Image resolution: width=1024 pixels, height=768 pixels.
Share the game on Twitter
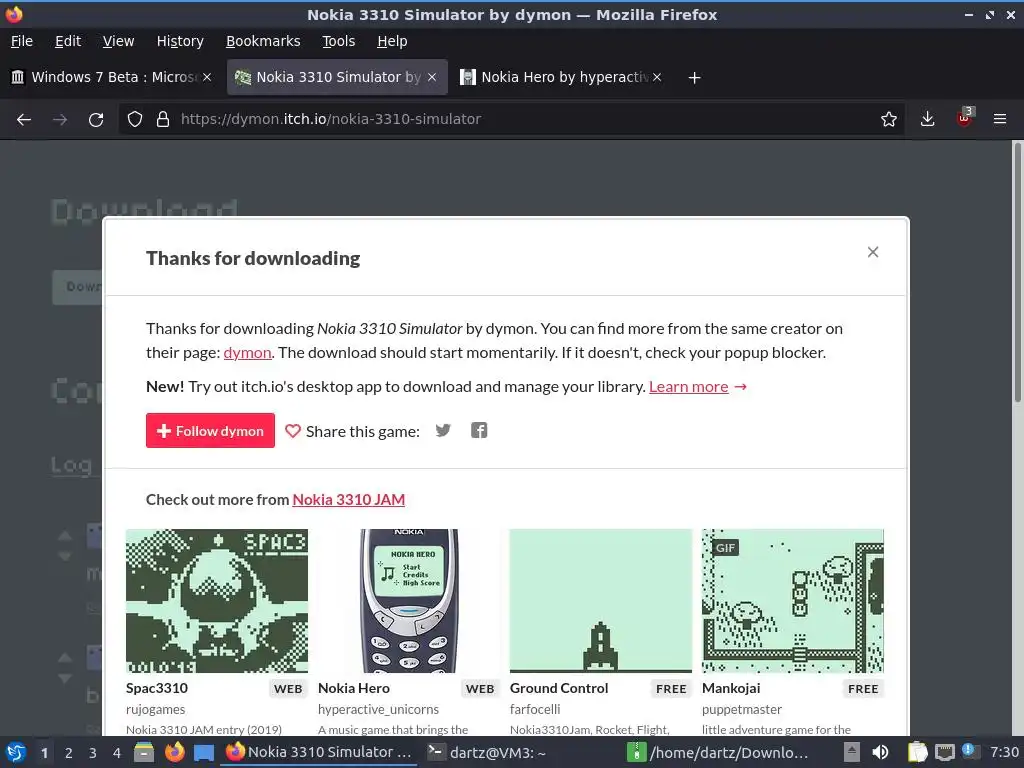click(x=443, y=430)
